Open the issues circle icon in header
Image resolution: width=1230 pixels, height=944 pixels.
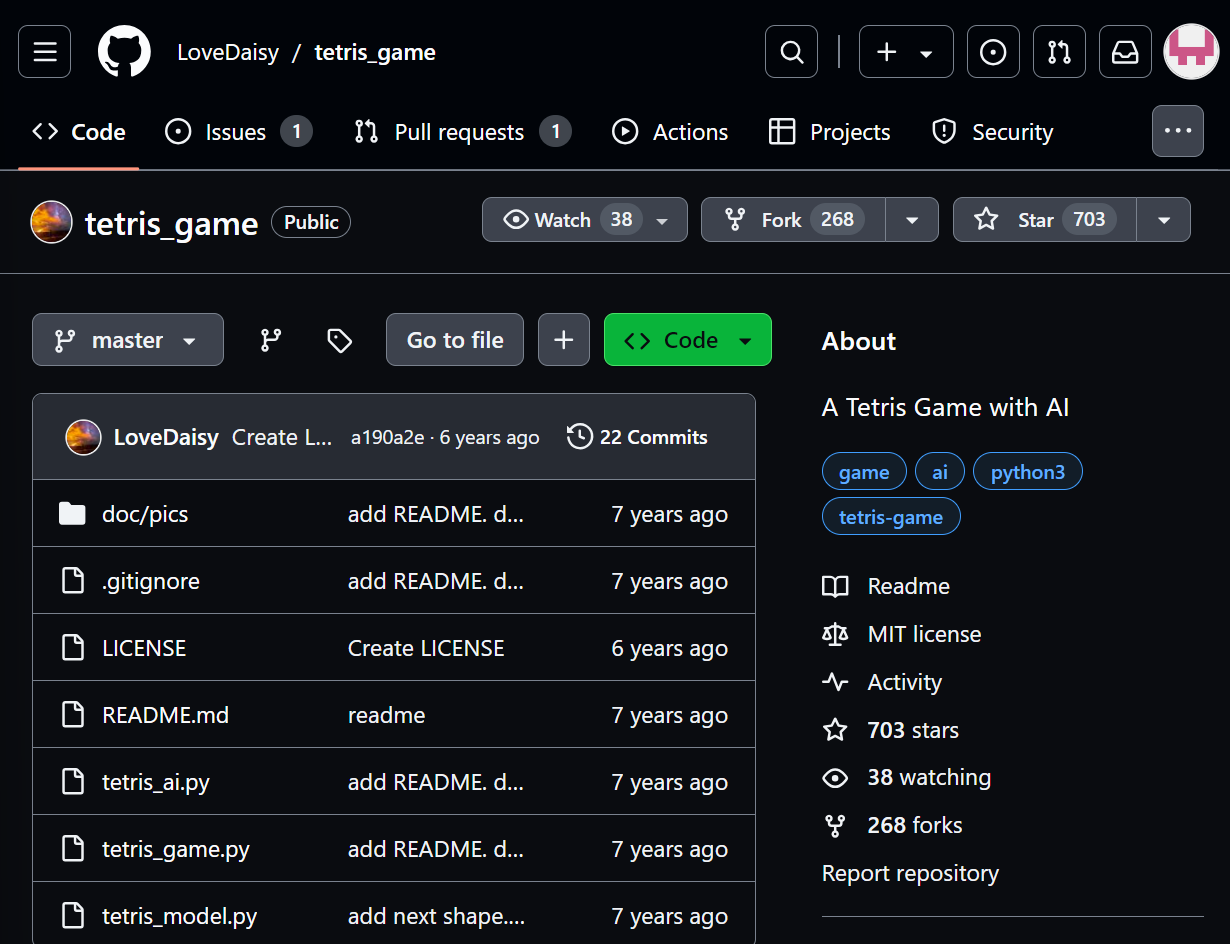993,52
